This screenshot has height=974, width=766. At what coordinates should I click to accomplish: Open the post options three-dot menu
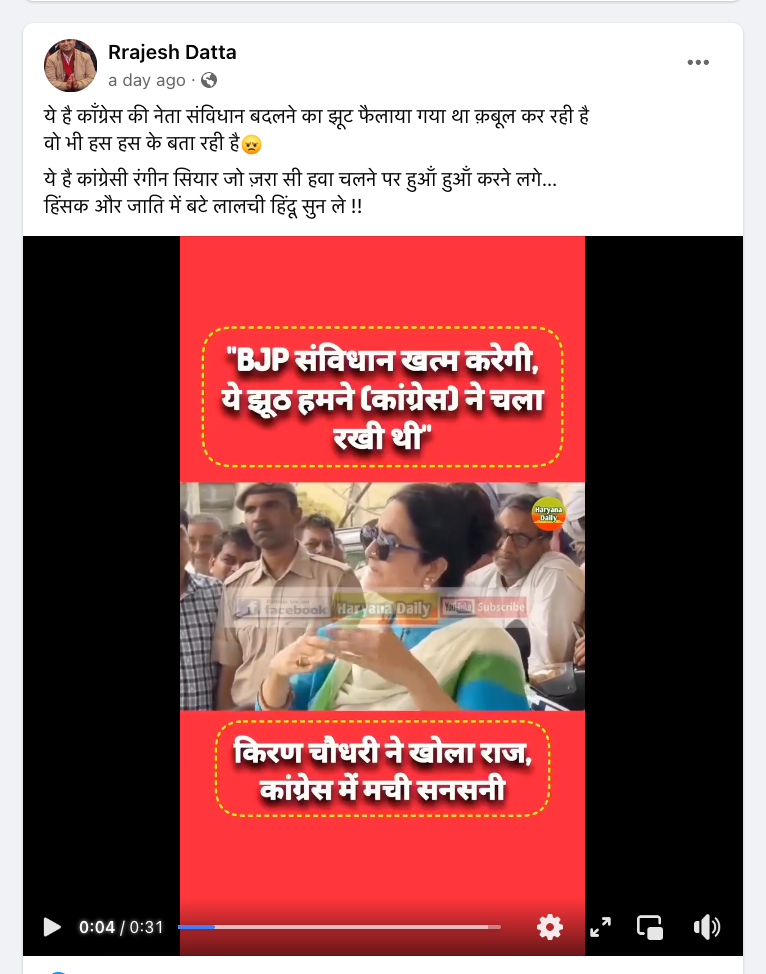[x=698, y=62]
